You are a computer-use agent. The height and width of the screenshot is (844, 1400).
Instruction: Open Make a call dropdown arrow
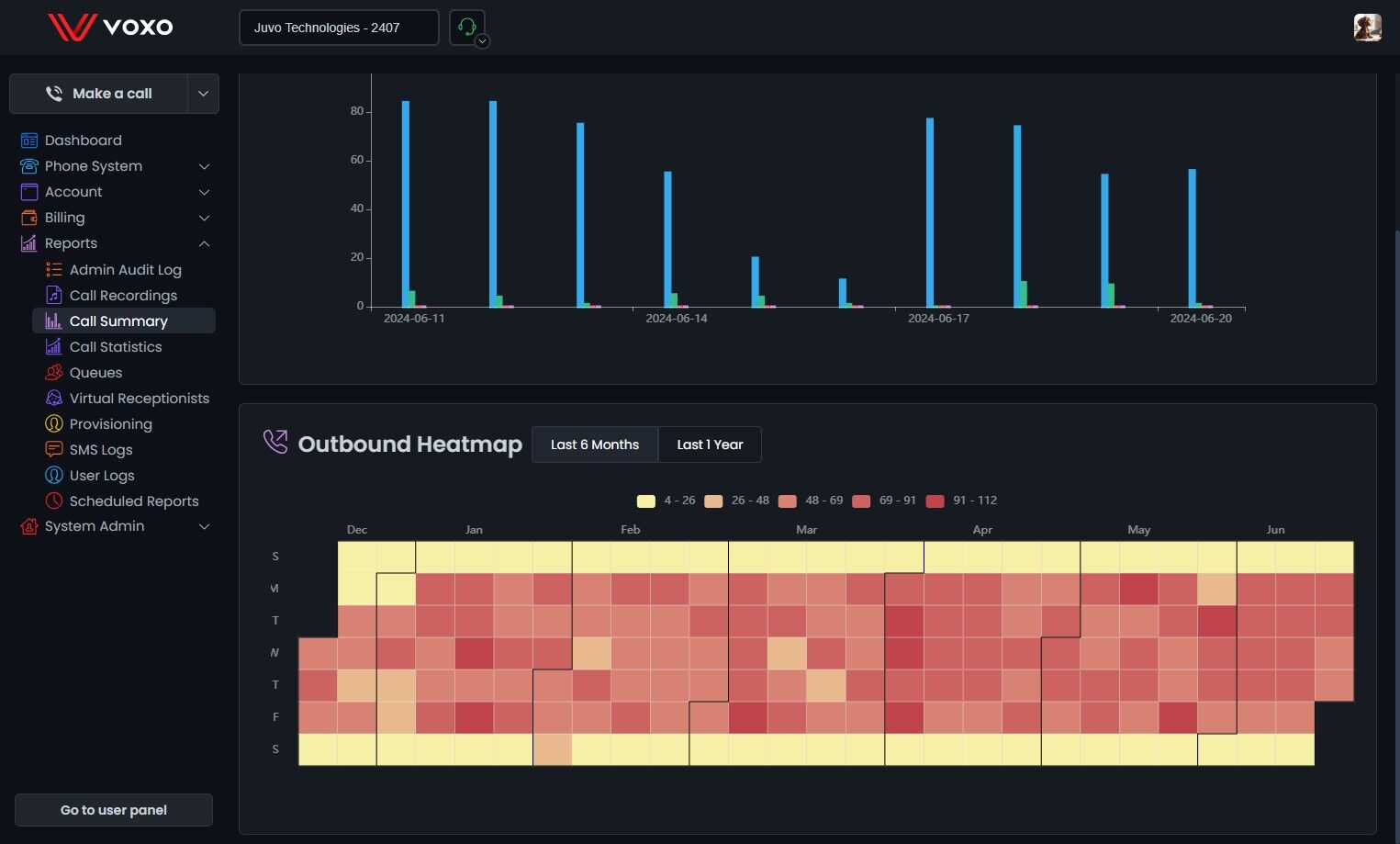tap(203, 94)
